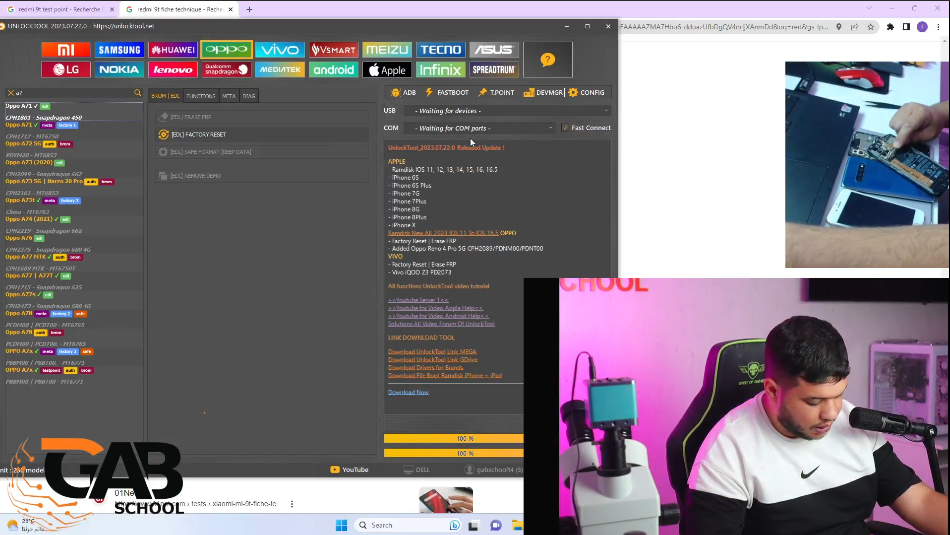Open the Windows Start menu
The height and width of the screenshot is (535, 950).
pyautogui.click(x=341, y=525)
